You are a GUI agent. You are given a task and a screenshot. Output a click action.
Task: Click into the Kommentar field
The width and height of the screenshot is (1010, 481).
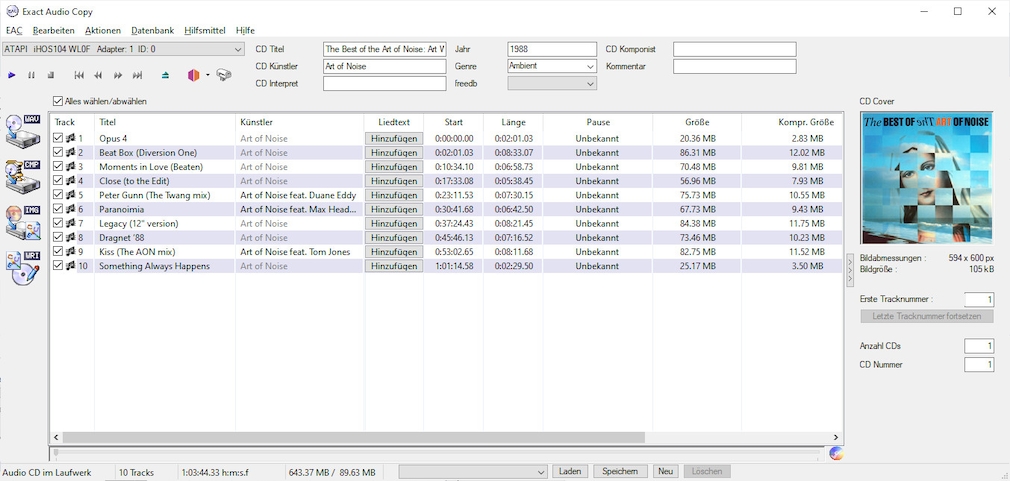735,66
